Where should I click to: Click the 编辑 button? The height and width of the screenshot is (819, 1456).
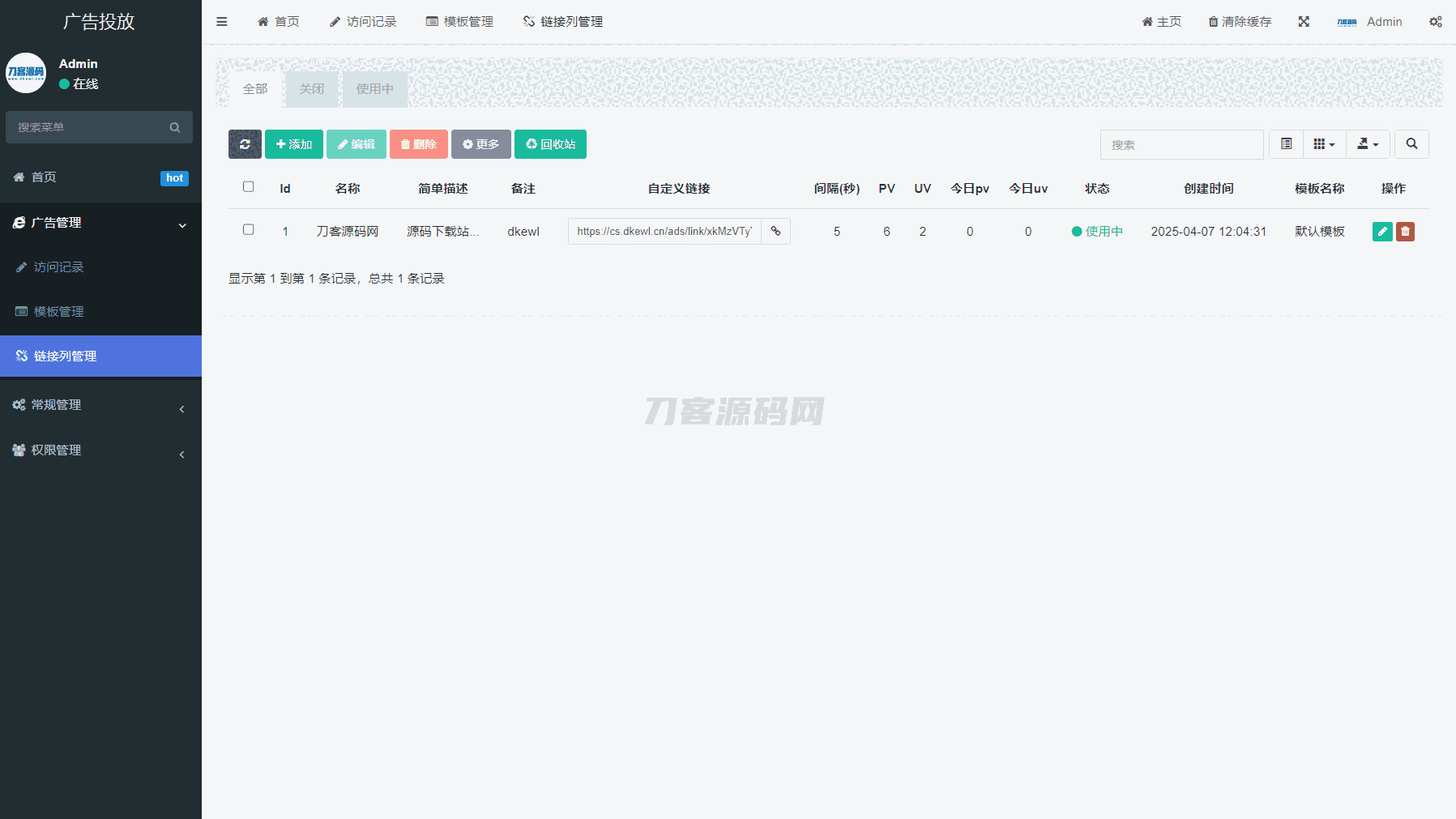(357, 144)
